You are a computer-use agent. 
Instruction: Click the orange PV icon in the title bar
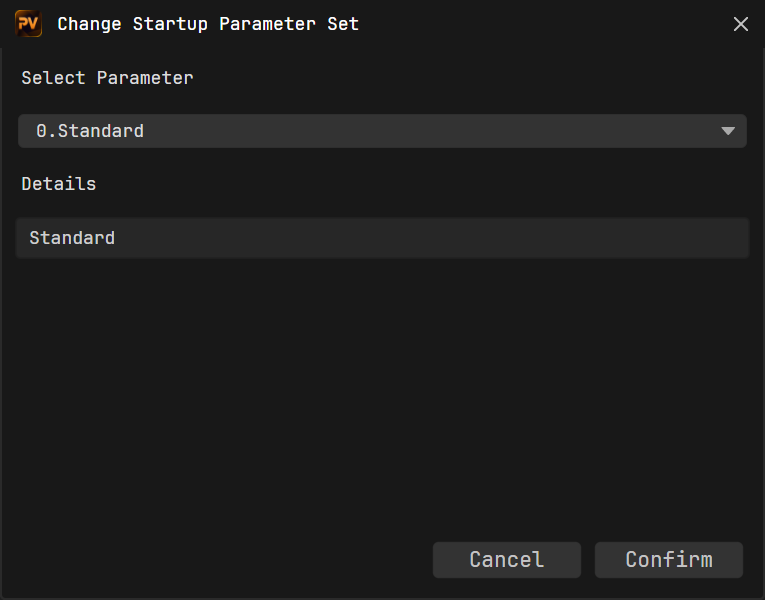[x=28, y=23]
